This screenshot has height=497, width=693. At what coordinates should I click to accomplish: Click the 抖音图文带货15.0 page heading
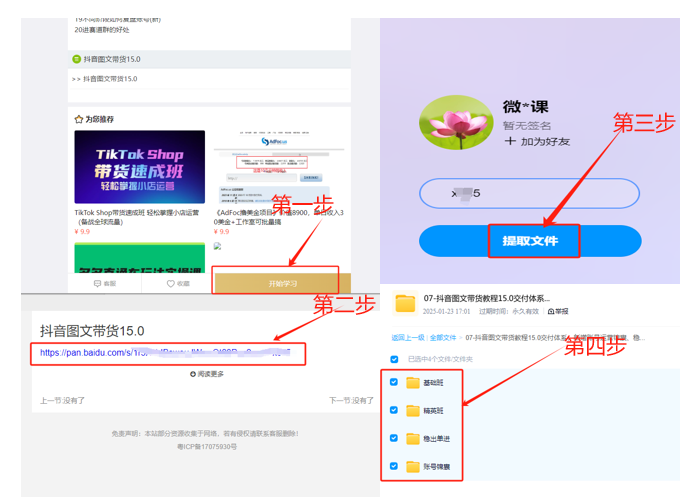tap(92, 331)
